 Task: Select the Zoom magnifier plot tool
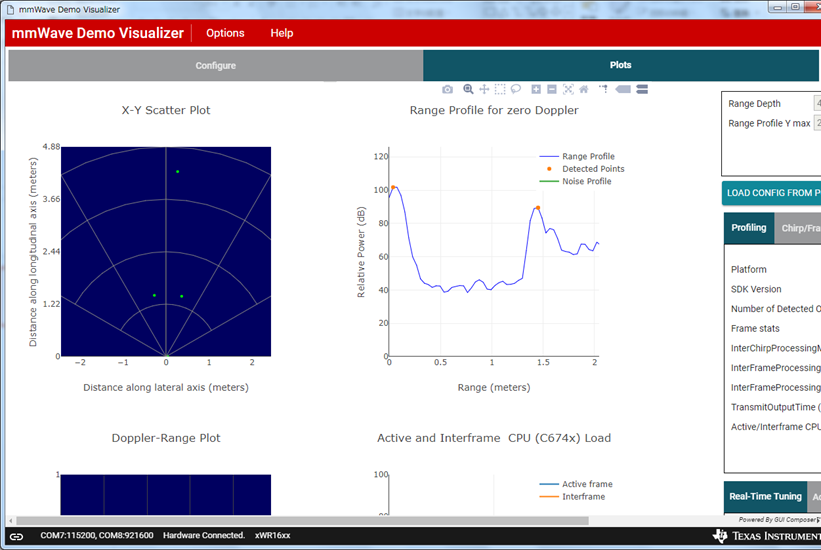pos(468,90)
